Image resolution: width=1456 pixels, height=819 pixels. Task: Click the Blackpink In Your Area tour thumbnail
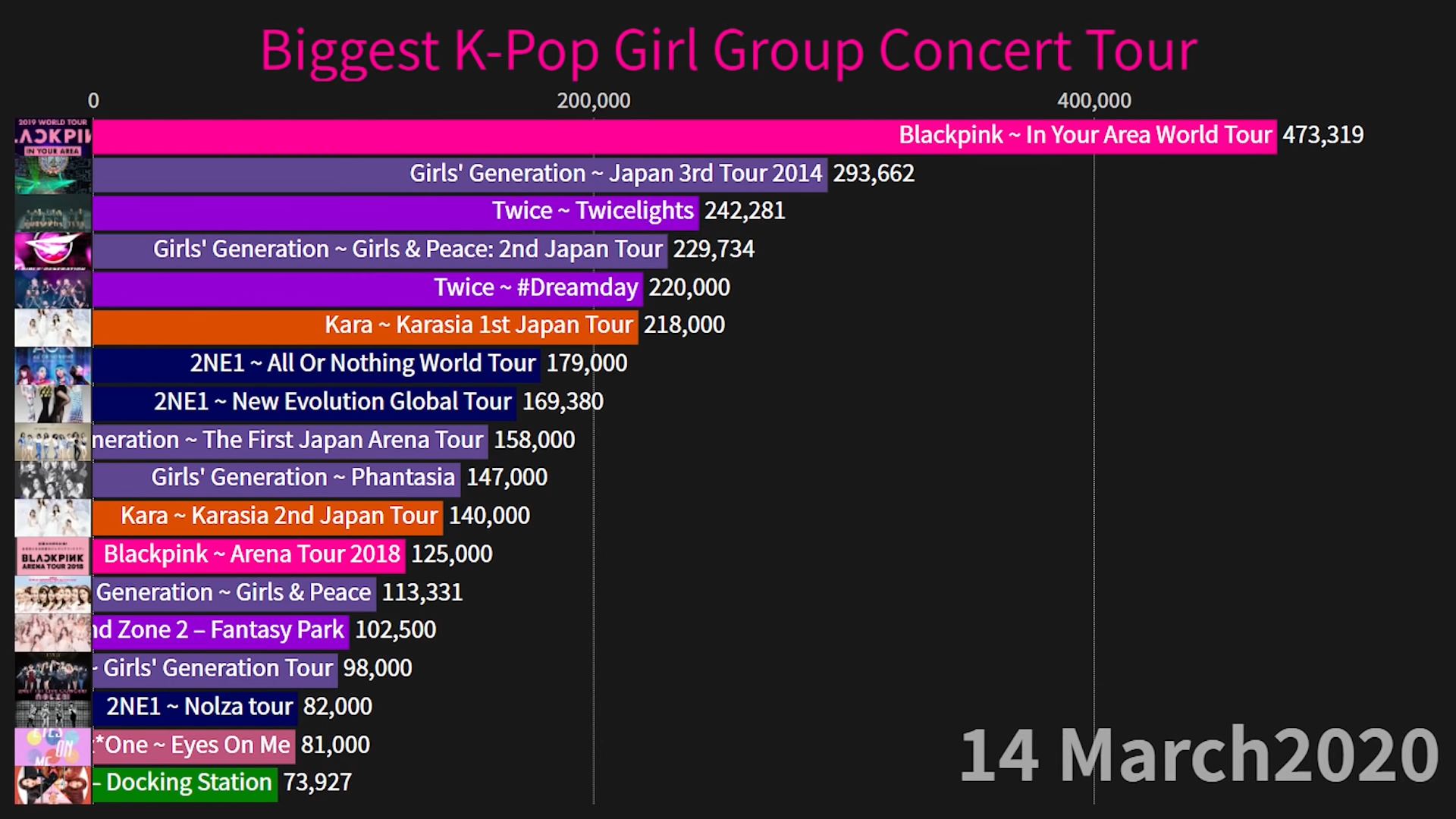pyautogui.click(x=53, y=136)
